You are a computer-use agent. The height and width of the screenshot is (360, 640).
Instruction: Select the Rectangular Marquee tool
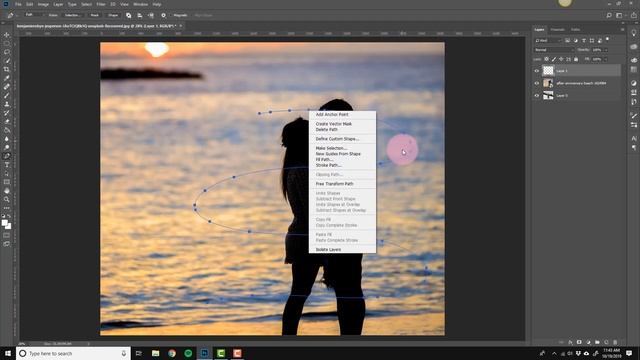[7, 44]
